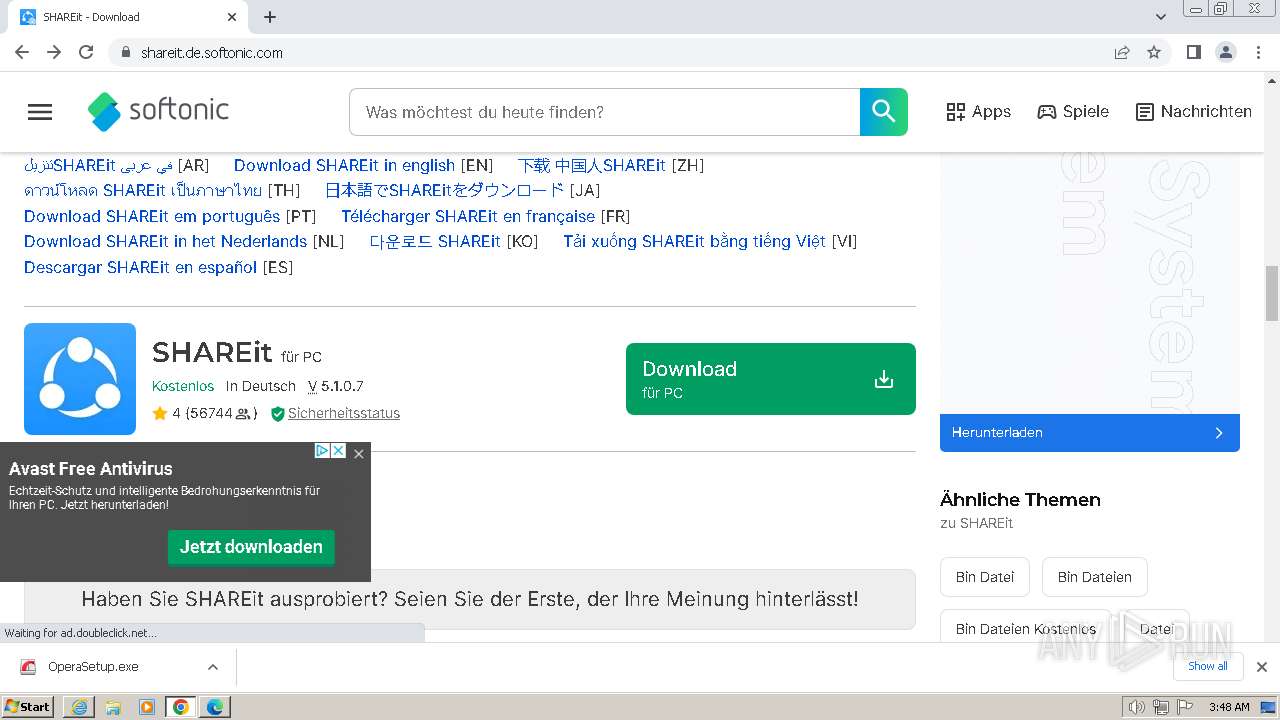This screenshot has height=720, width=1280.
Task: Open the Windows Start menu
Action: [x=28, y=707]
